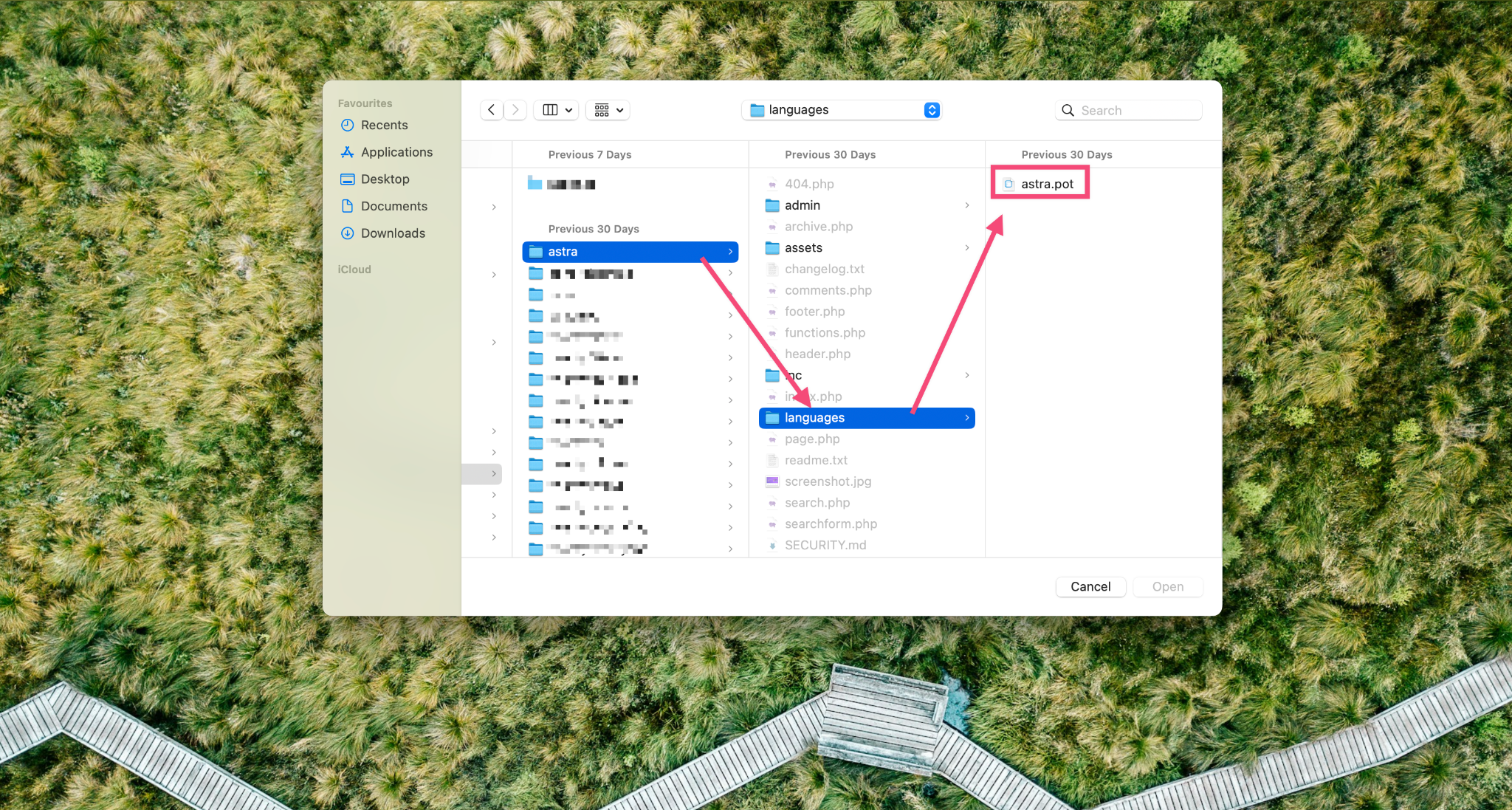Open Downloads from the sidebar

(x=393, y=233)
